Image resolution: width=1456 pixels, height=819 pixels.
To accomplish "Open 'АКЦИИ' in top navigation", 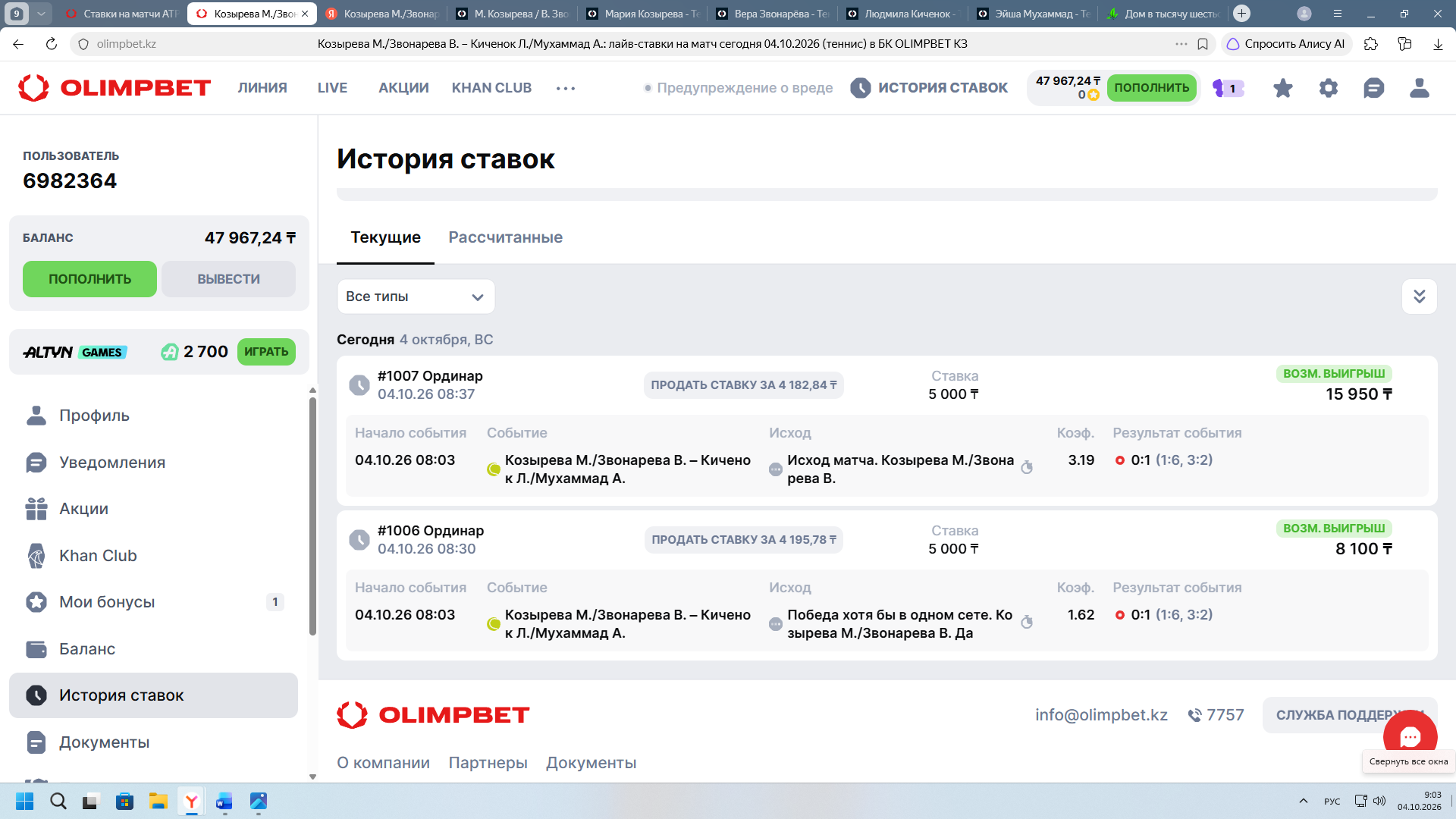I will 403,88.
